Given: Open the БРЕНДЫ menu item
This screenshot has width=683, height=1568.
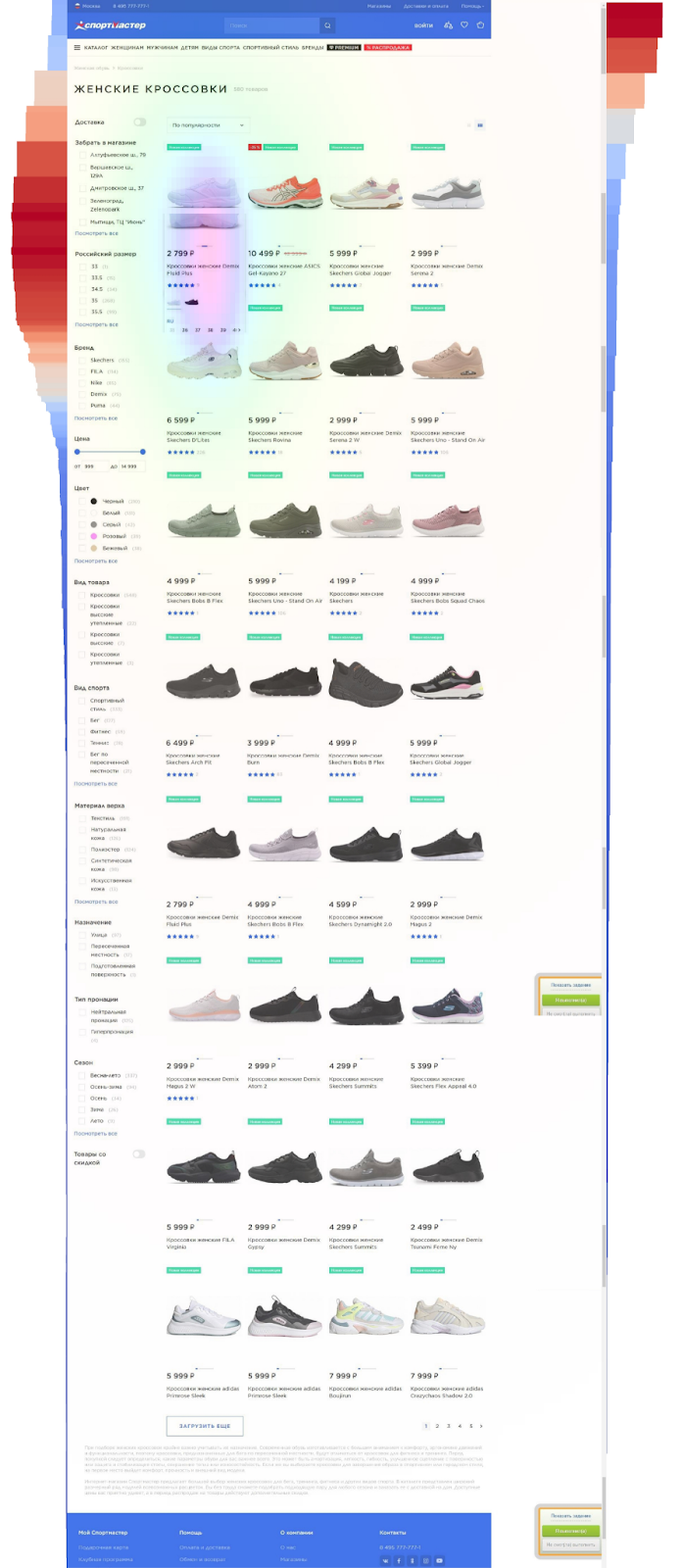Looking at the screenshot, I should tap(313, 47).
